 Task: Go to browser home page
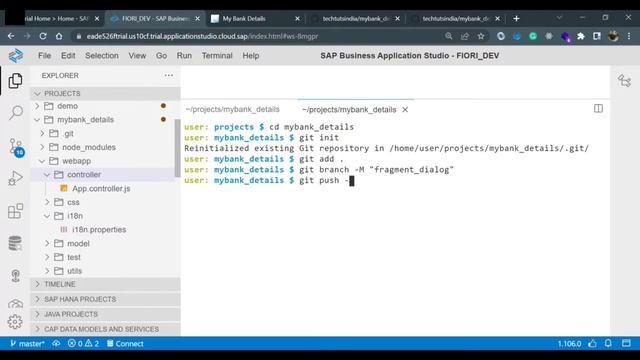(59, 36)
